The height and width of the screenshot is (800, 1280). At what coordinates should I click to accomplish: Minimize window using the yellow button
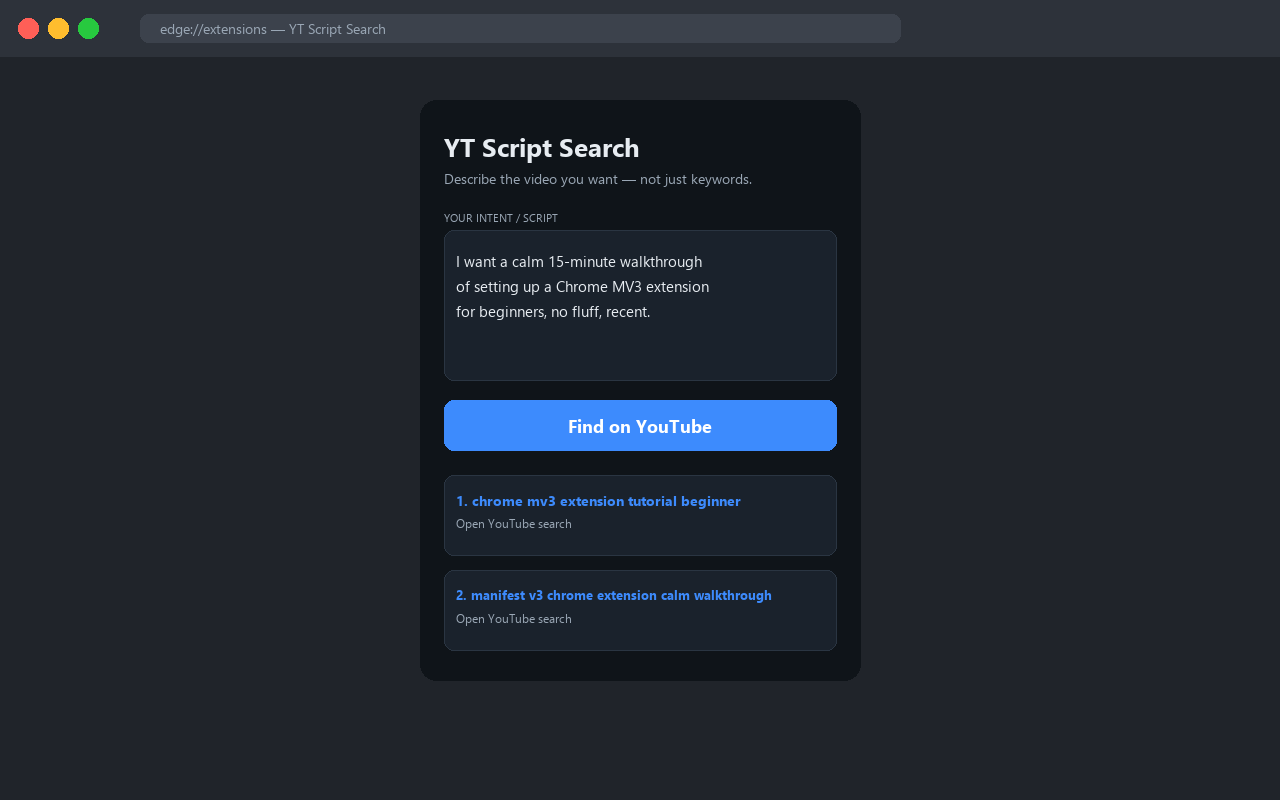[x=58, y=28]
